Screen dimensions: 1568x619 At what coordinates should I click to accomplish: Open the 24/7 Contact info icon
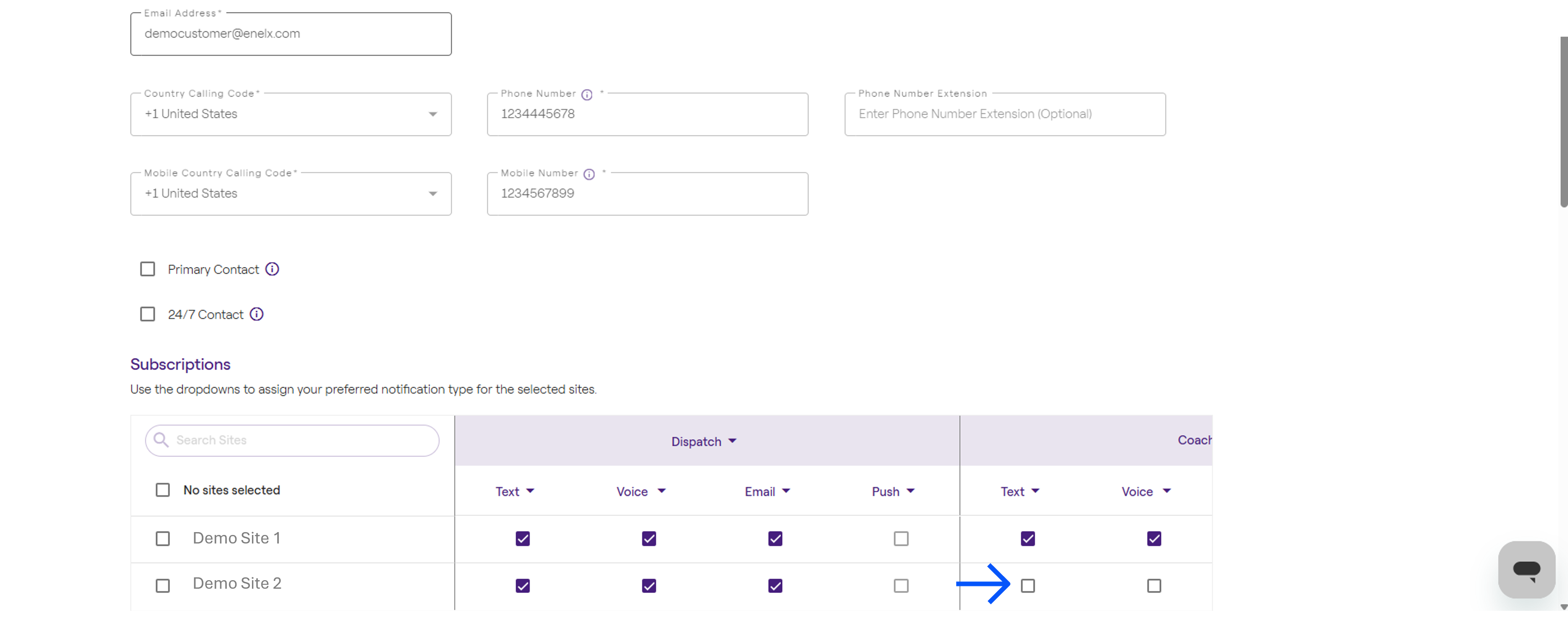[x=257, y=314]
